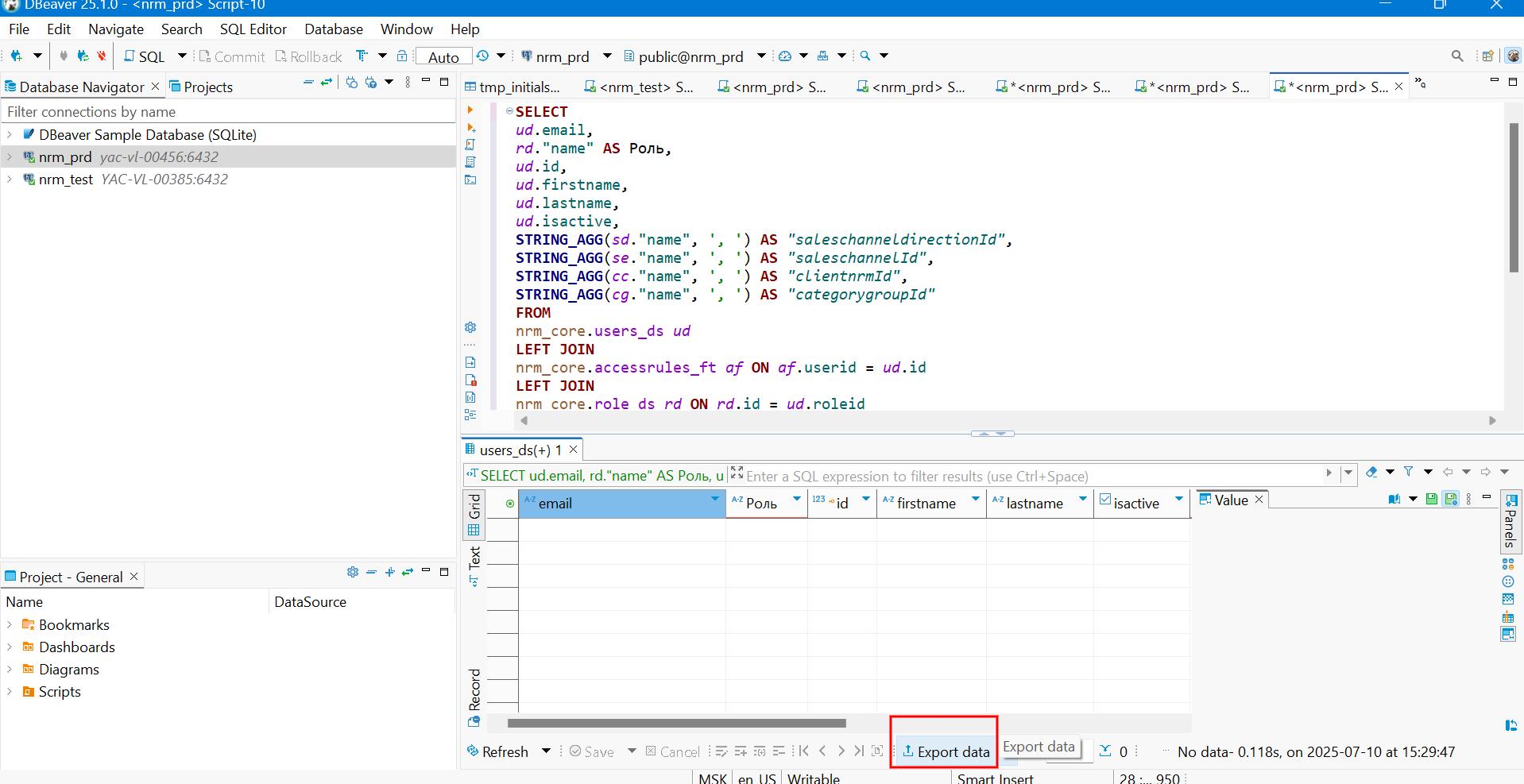Switch to the Projects tab
1524x784 pixels.
201,87
